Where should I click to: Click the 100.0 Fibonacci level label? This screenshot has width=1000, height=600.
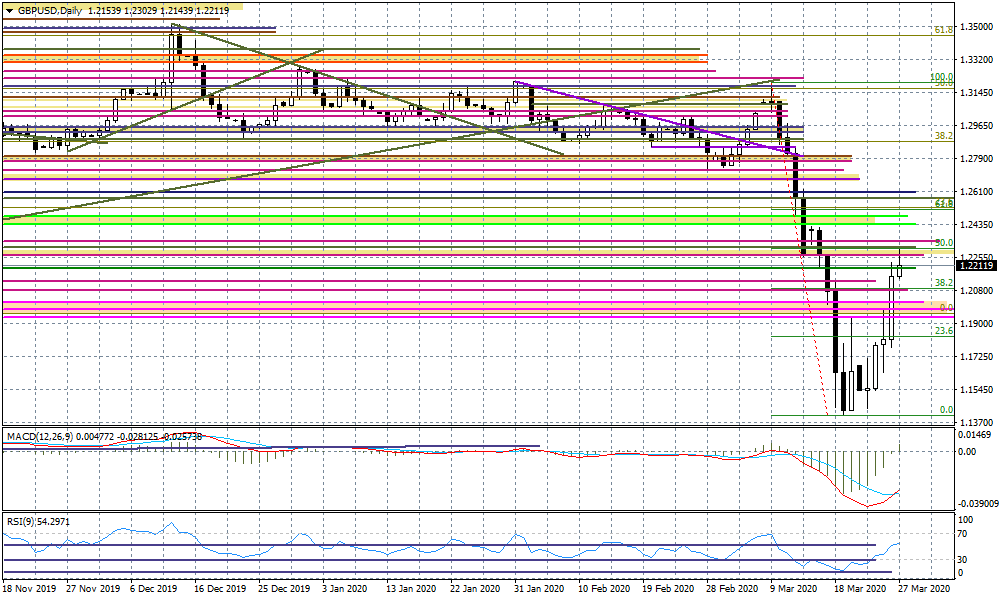coord(941,77)
